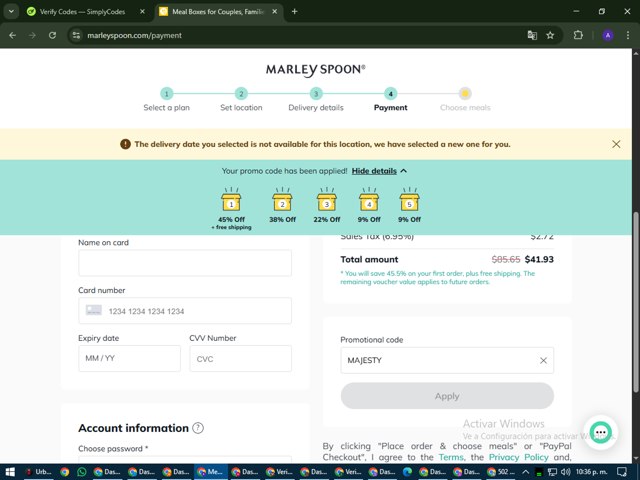Click the translate page icon
The height and width of the screenshot is (480, 640).
pos(532,36)
